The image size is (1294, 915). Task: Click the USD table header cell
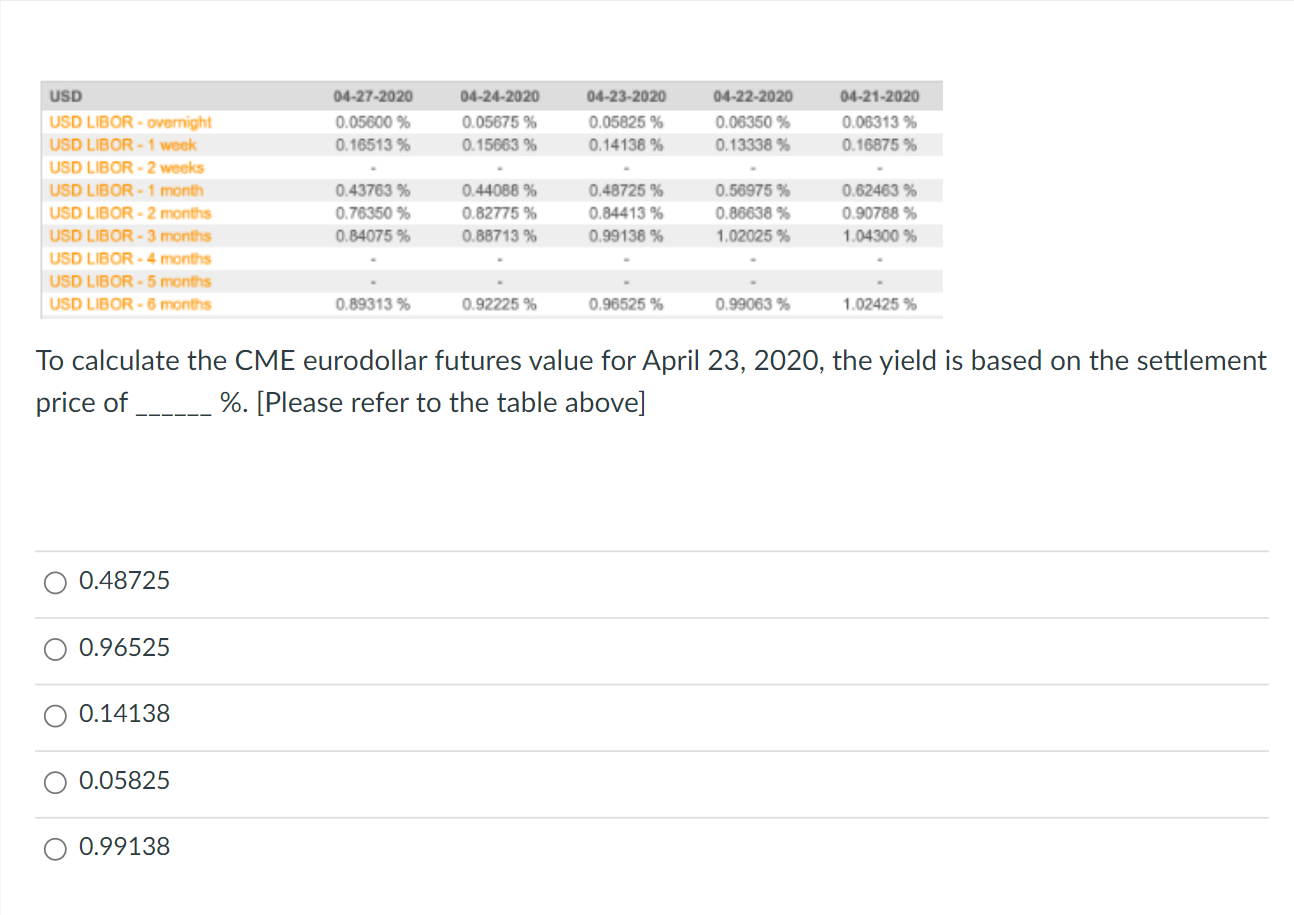[x=66, y=97]
